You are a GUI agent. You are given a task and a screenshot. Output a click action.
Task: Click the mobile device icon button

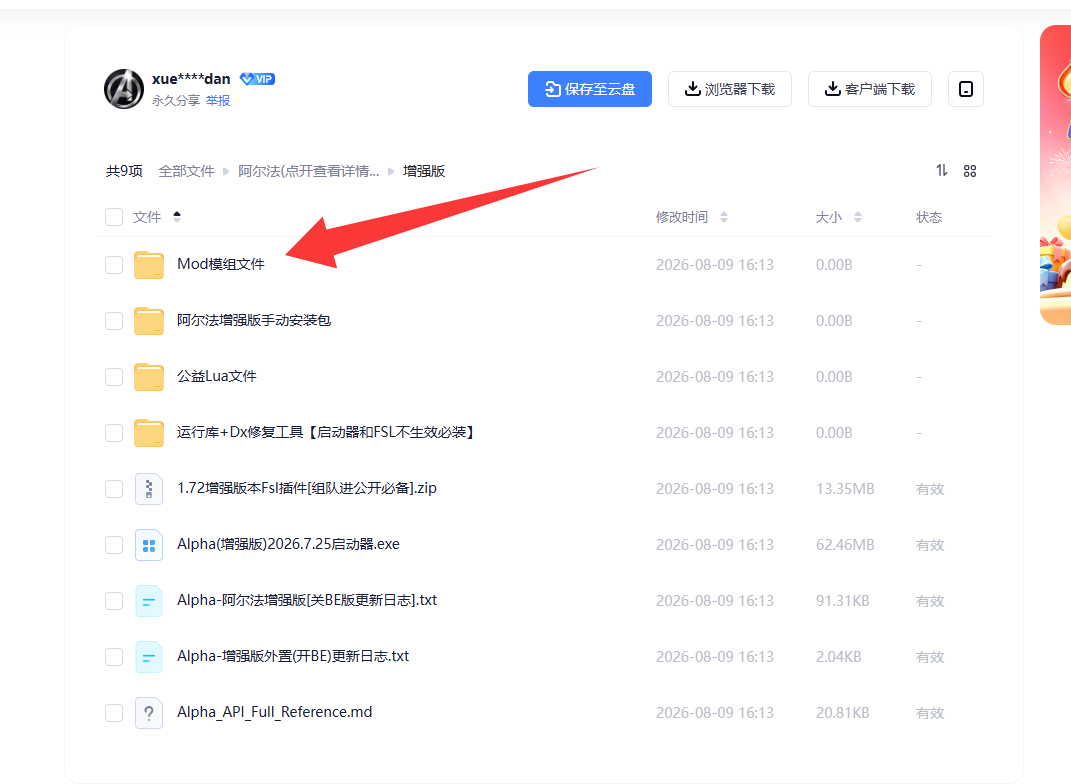pos(966,89)
